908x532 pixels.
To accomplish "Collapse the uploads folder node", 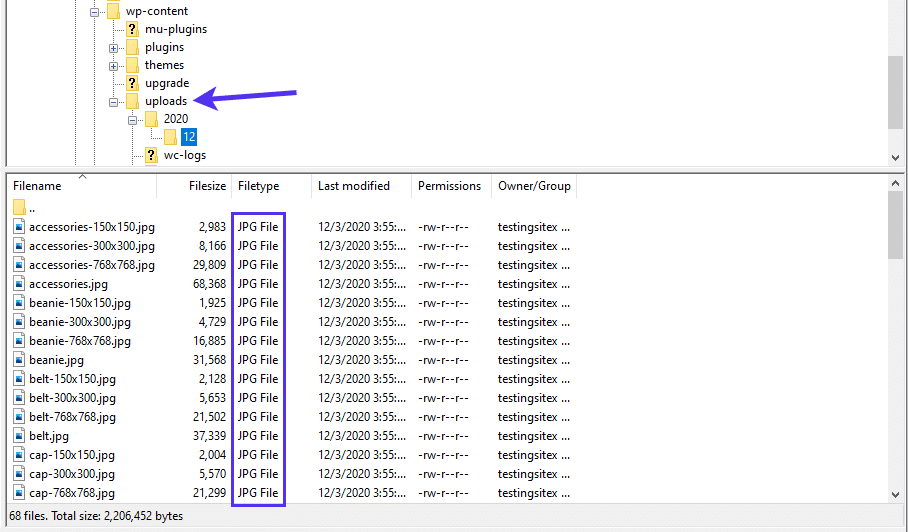I will [114, 102].
